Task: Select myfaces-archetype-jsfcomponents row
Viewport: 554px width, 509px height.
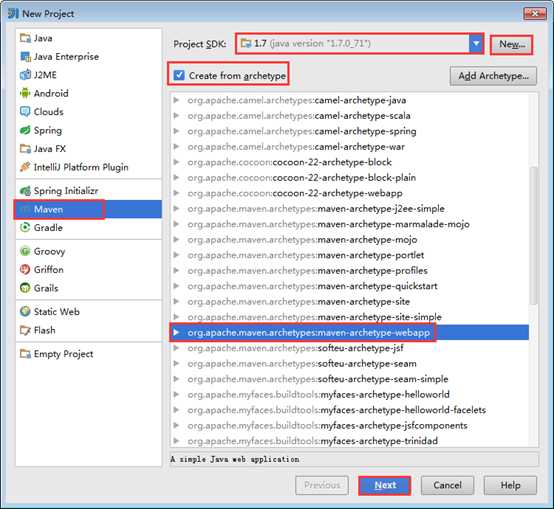Action: (x=350, y=425)
